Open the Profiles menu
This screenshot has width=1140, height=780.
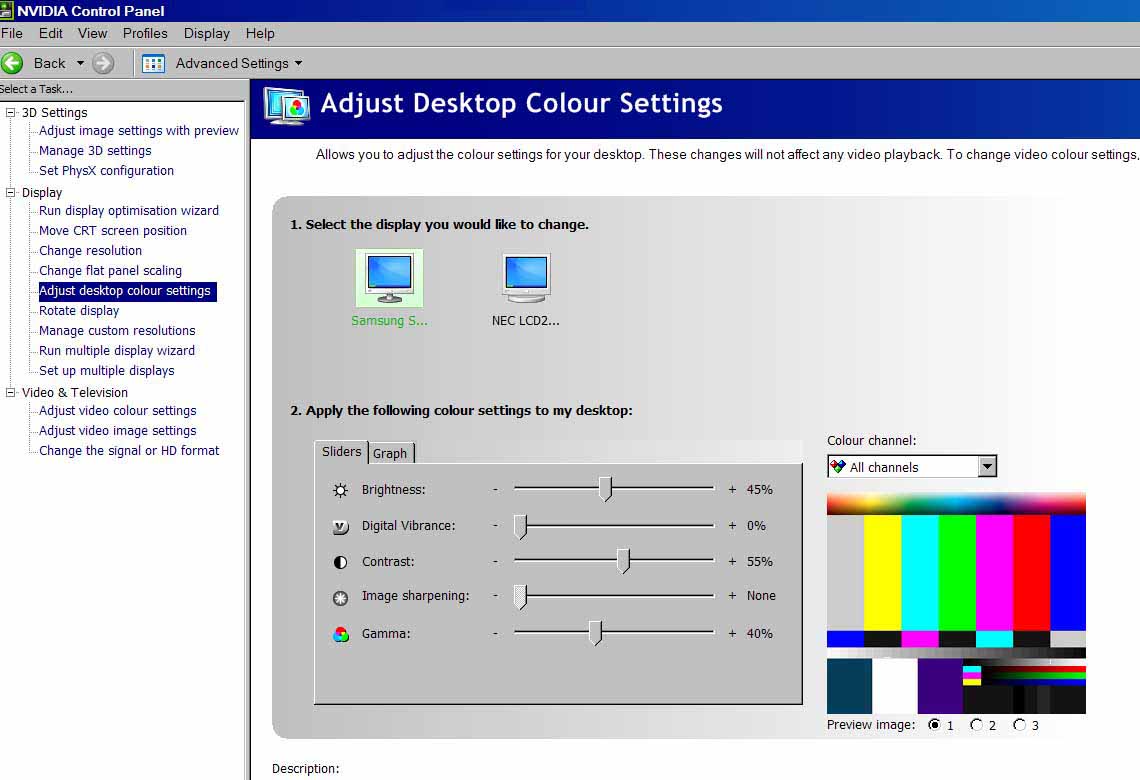(x=145, y=33)
